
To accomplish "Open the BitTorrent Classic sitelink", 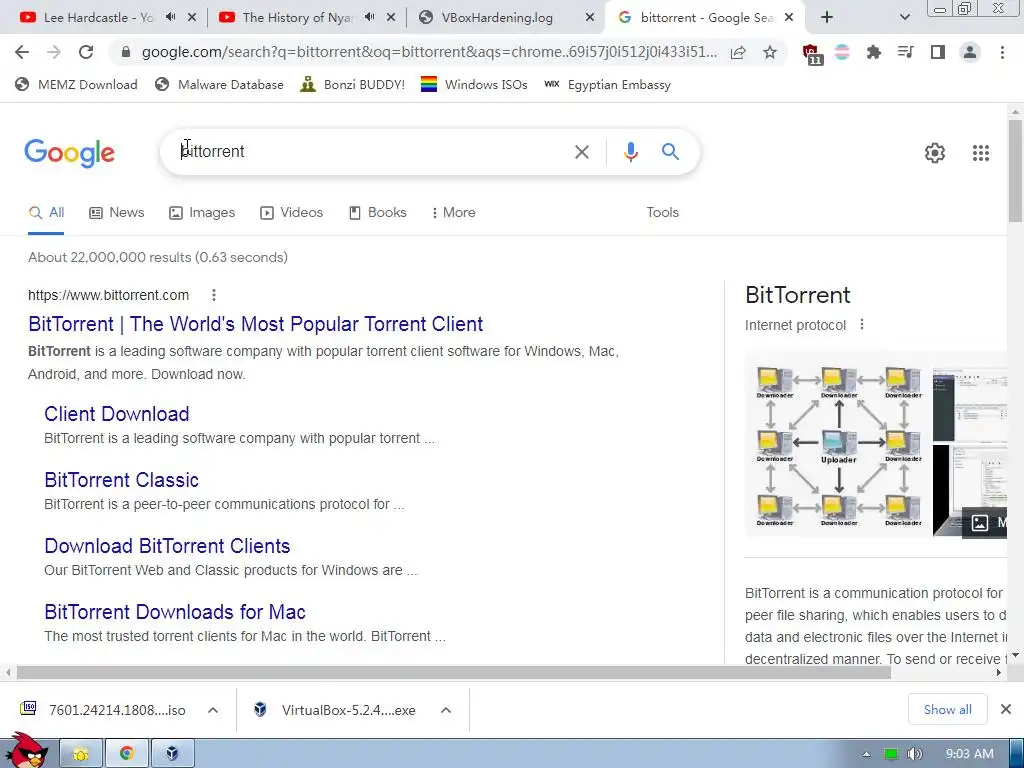I will point(121,480).
